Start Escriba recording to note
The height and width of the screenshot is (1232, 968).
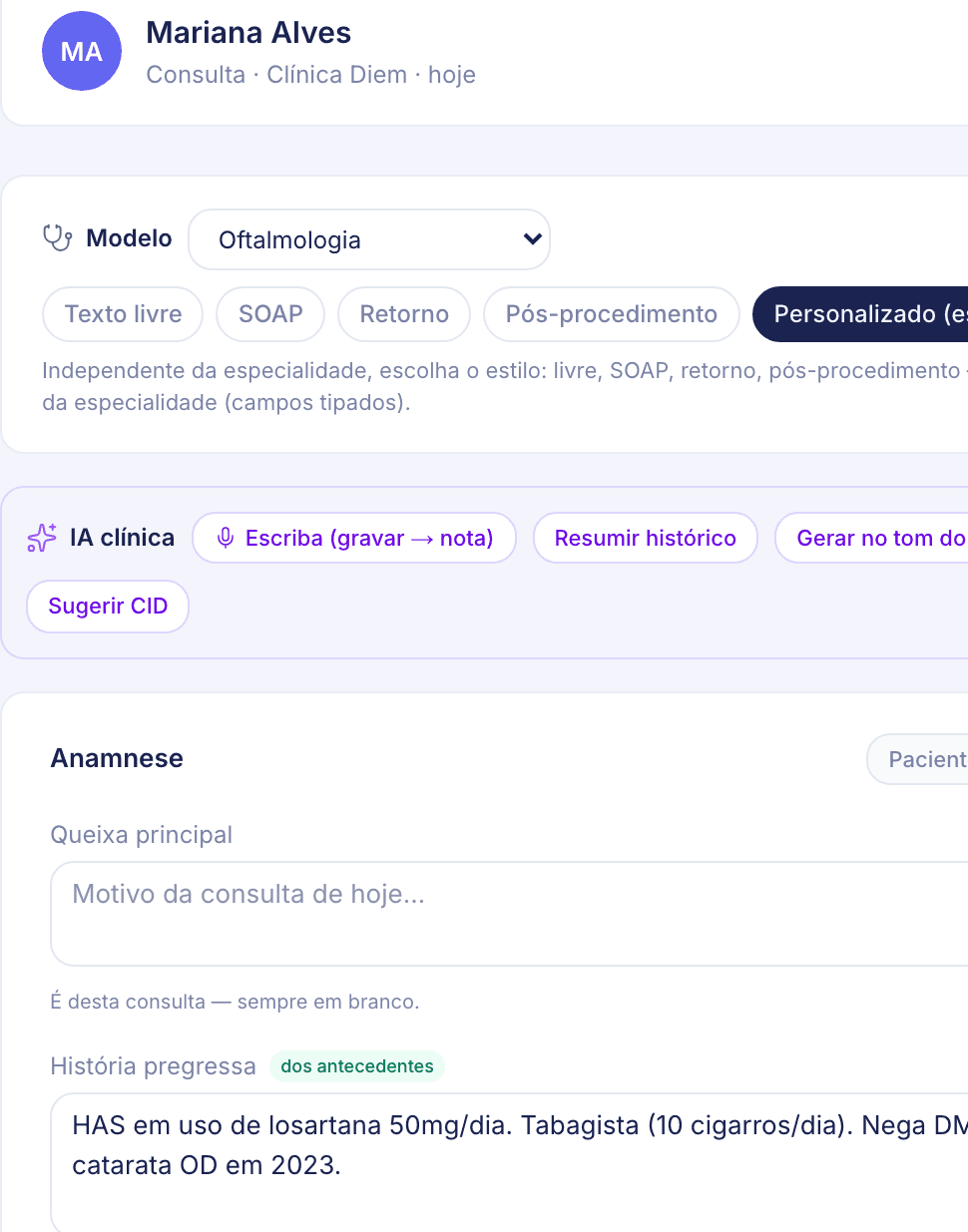coord(354,538)
